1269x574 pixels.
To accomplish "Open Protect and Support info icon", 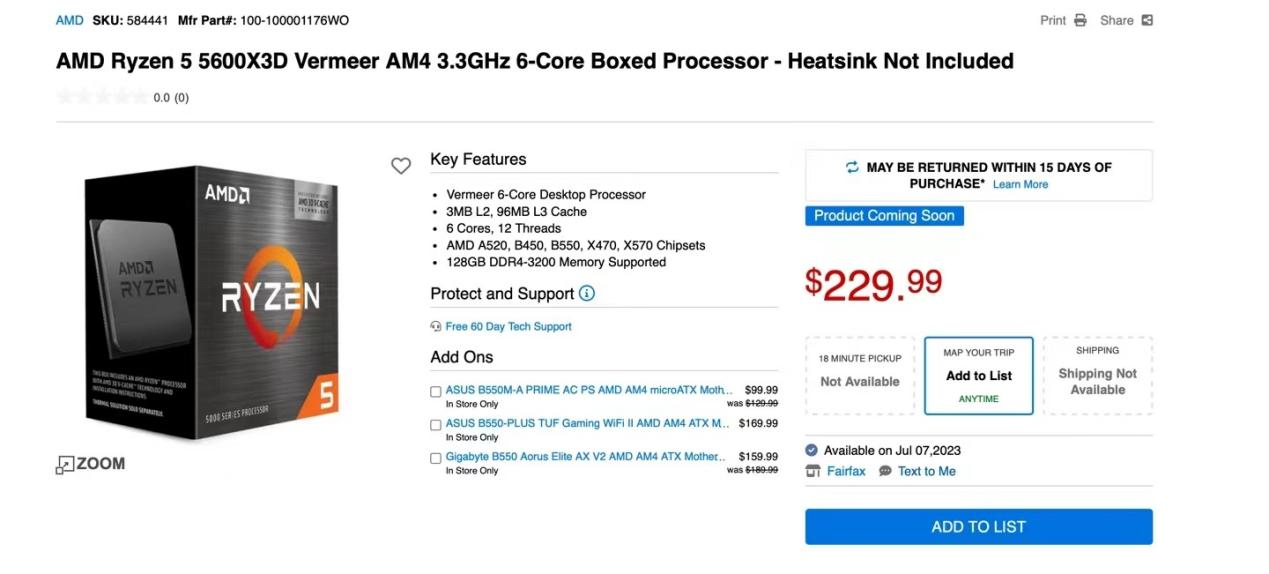I will (587, 293).
